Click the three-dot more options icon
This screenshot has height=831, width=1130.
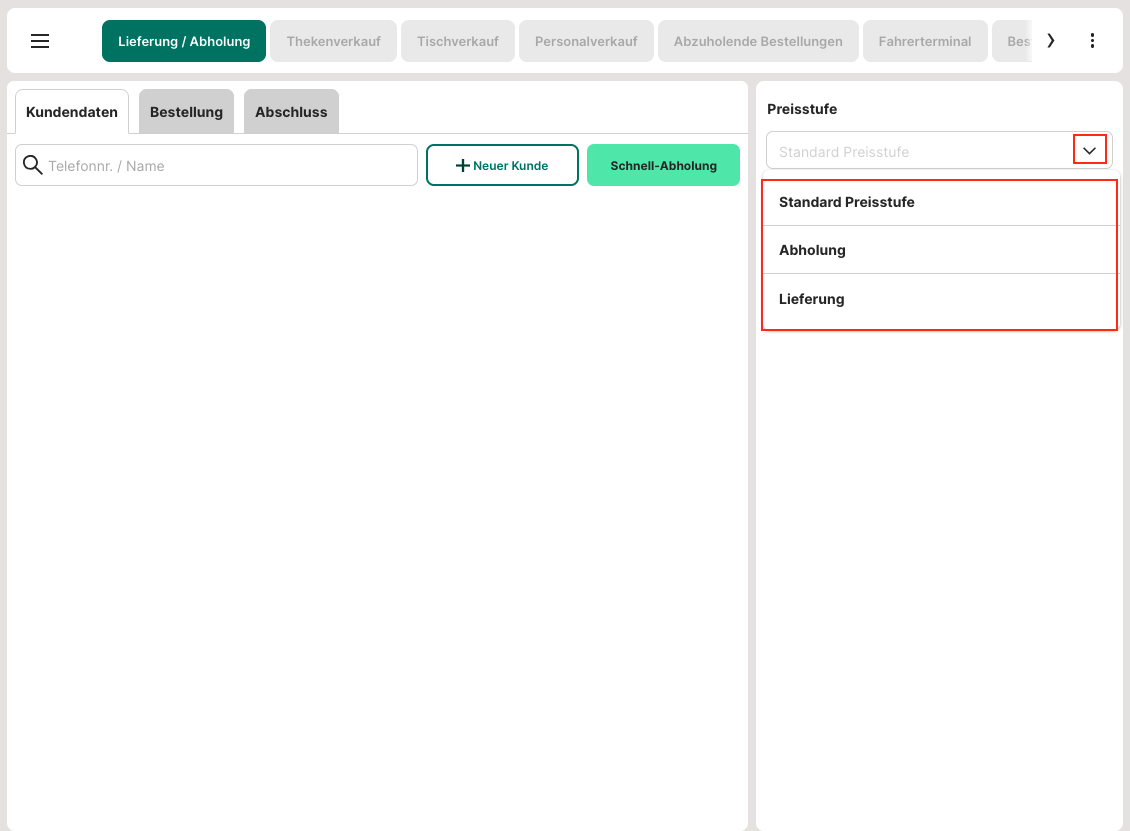pos(1092,41)
